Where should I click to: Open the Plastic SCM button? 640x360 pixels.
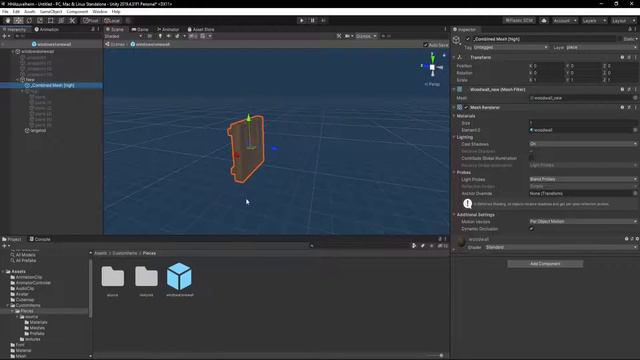click(519, 20)
